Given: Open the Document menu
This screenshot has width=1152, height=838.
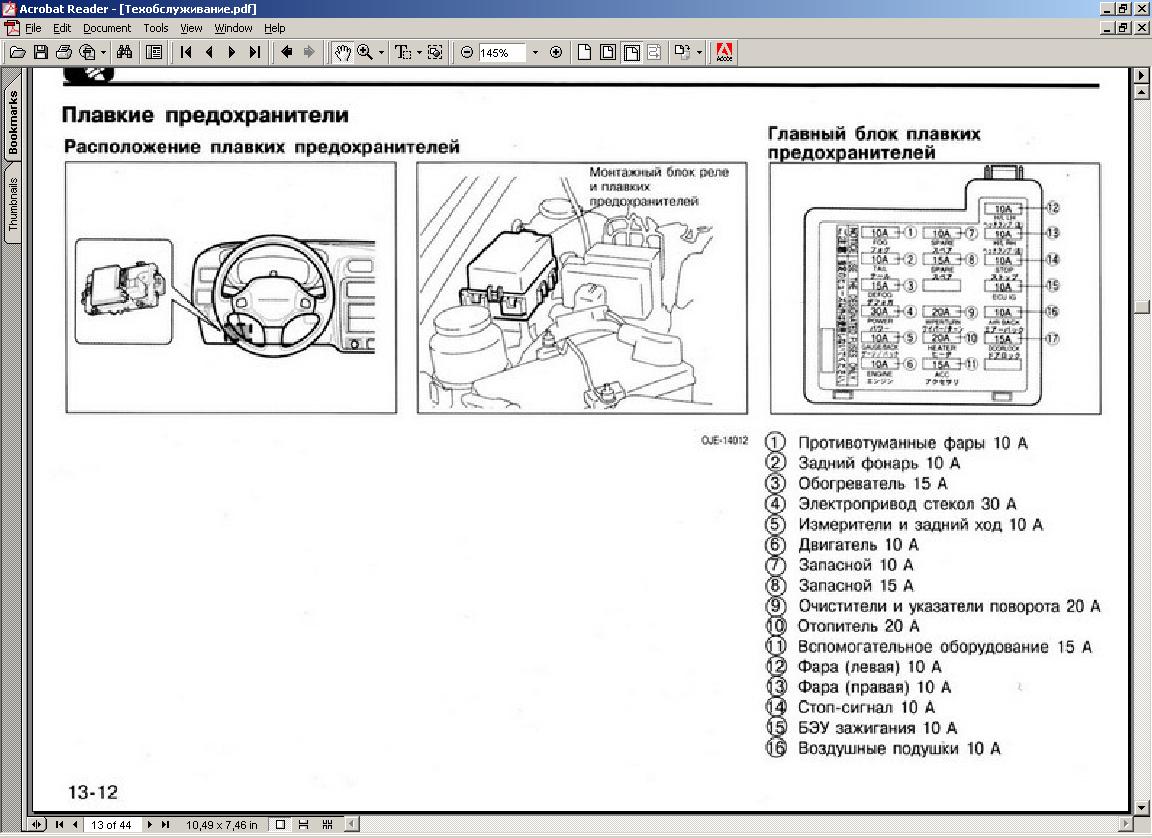Looking at the screenshot, I should click(106, 28).
